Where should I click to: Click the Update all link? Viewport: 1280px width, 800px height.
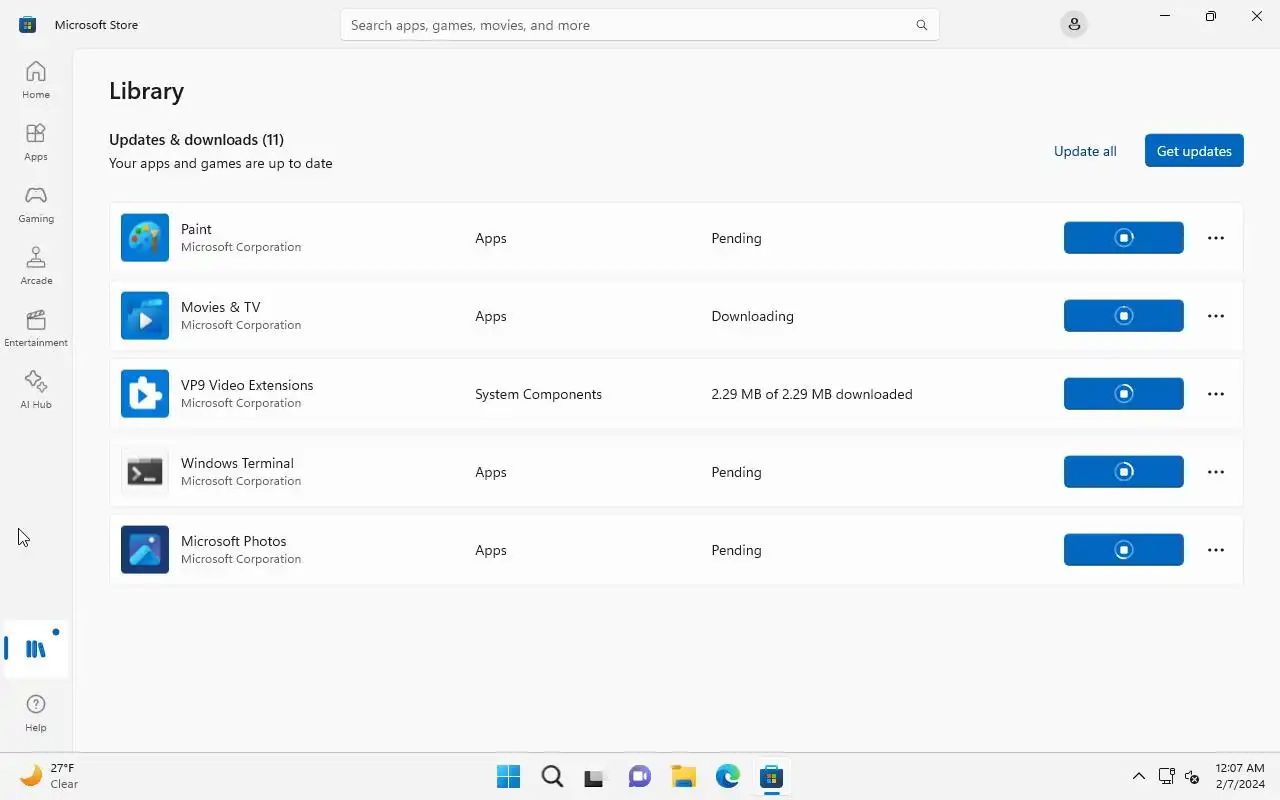click(x=1085, y=151)
